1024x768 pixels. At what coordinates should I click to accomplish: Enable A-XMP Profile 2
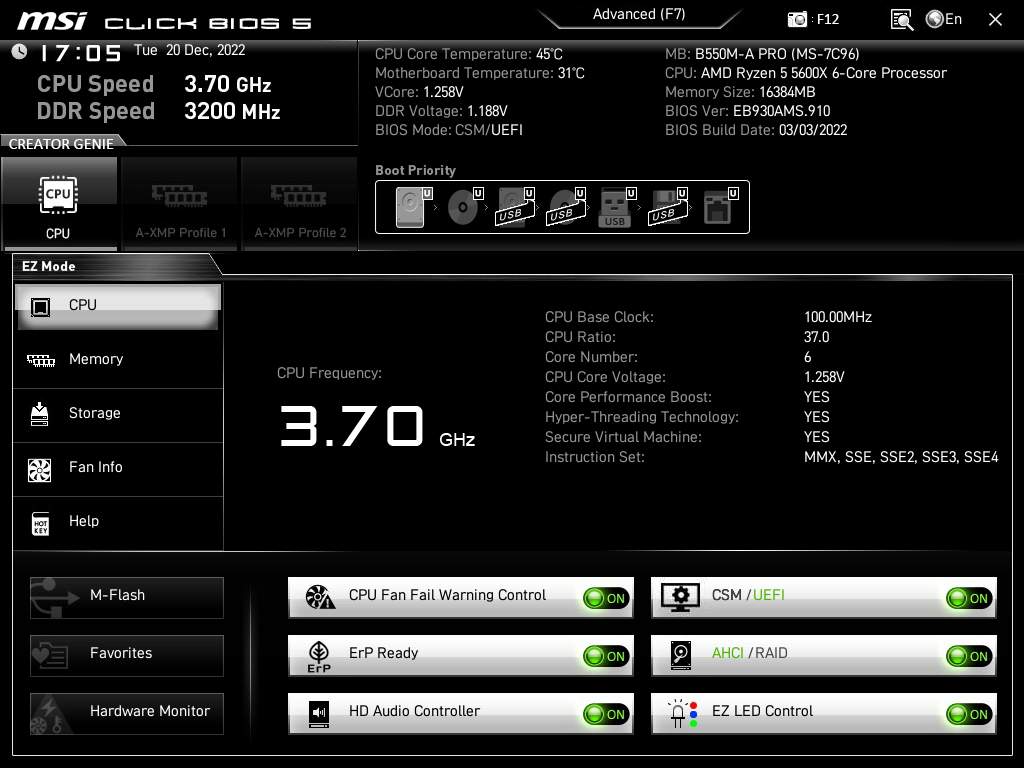pyautogui.click(x=300, y=204)
